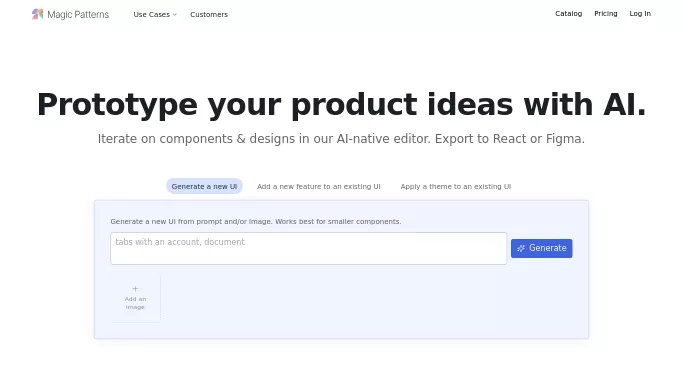Click the Iterate on components subtitle text
The width and height of the screenshot is (683, 384).
pyautogui.click(x=341, y=138)
